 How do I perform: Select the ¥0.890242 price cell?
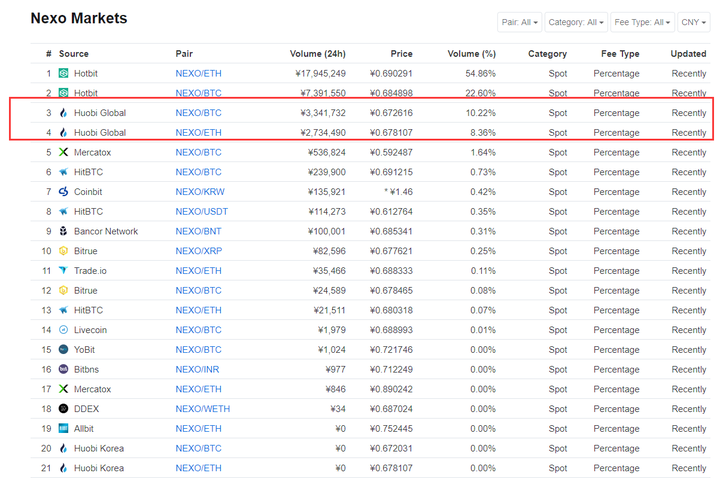pyautogui.click(x=391, y=389)
